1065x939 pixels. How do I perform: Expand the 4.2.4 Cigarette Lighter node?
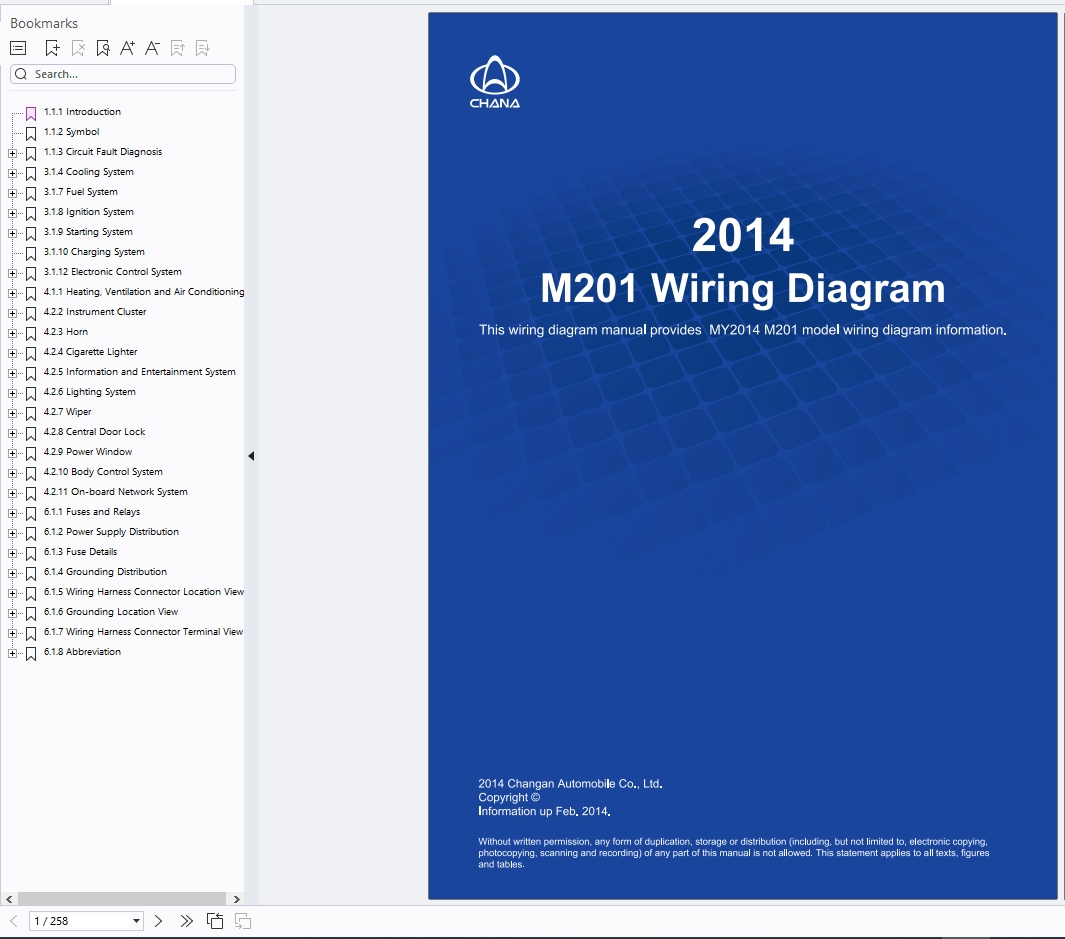click(x=12, y=353)
